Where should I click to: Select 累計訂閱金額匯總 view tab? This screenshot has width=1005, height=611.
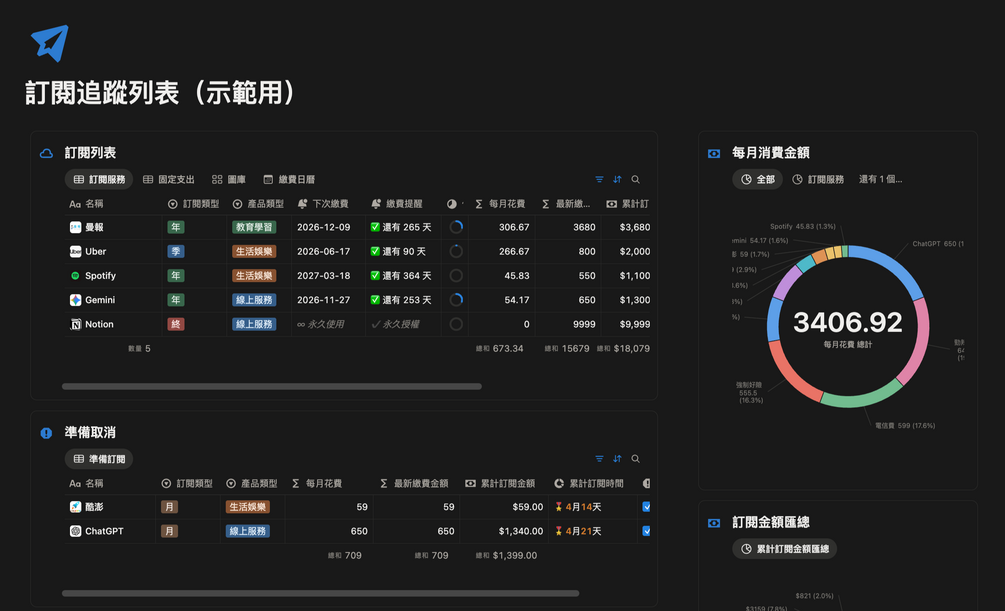pos(785,549)
